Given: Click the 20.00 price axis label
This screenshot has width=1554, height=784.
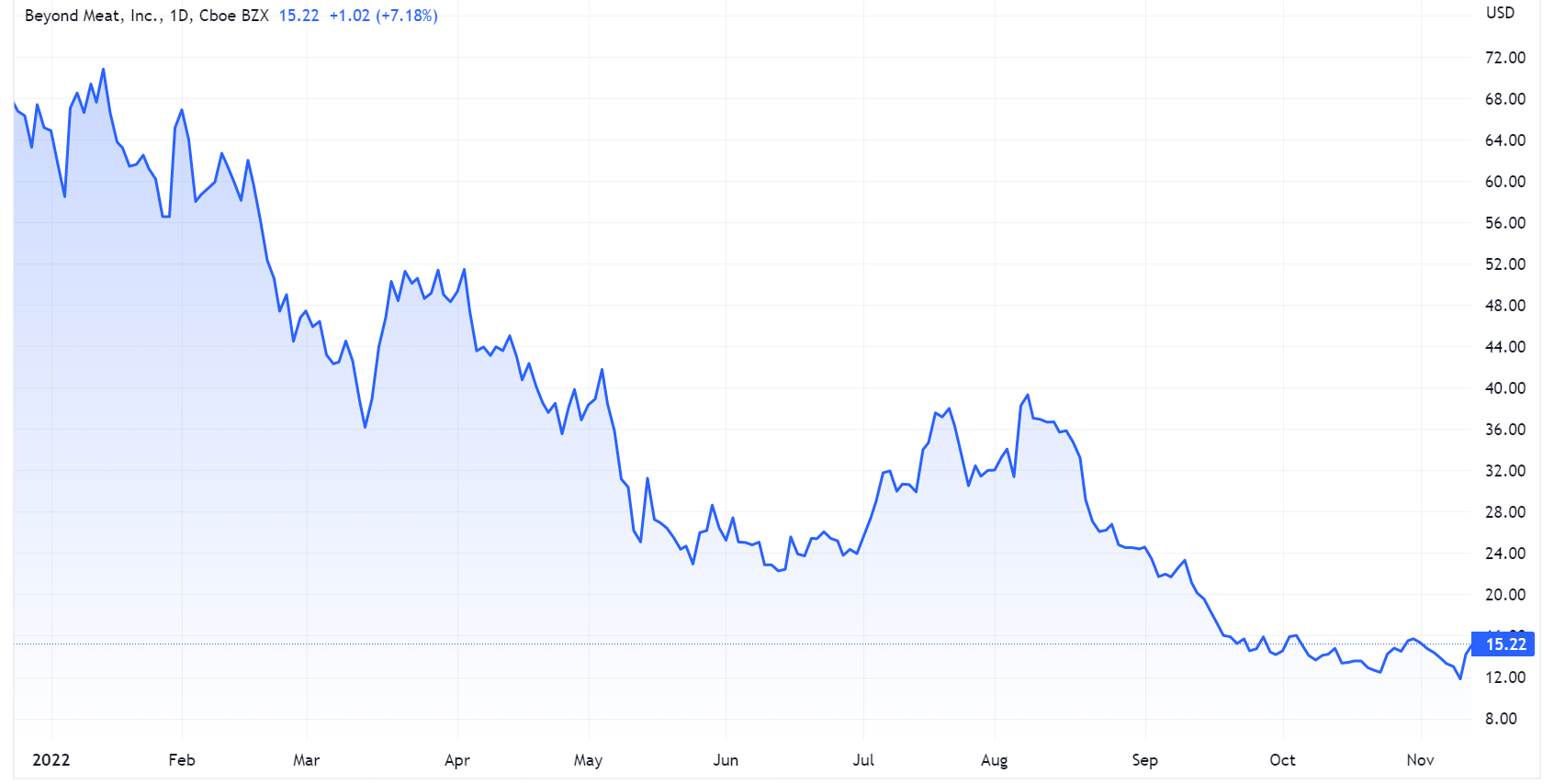Looking at the screenshot, I should pyautogui.click(x=1505, y=595).
